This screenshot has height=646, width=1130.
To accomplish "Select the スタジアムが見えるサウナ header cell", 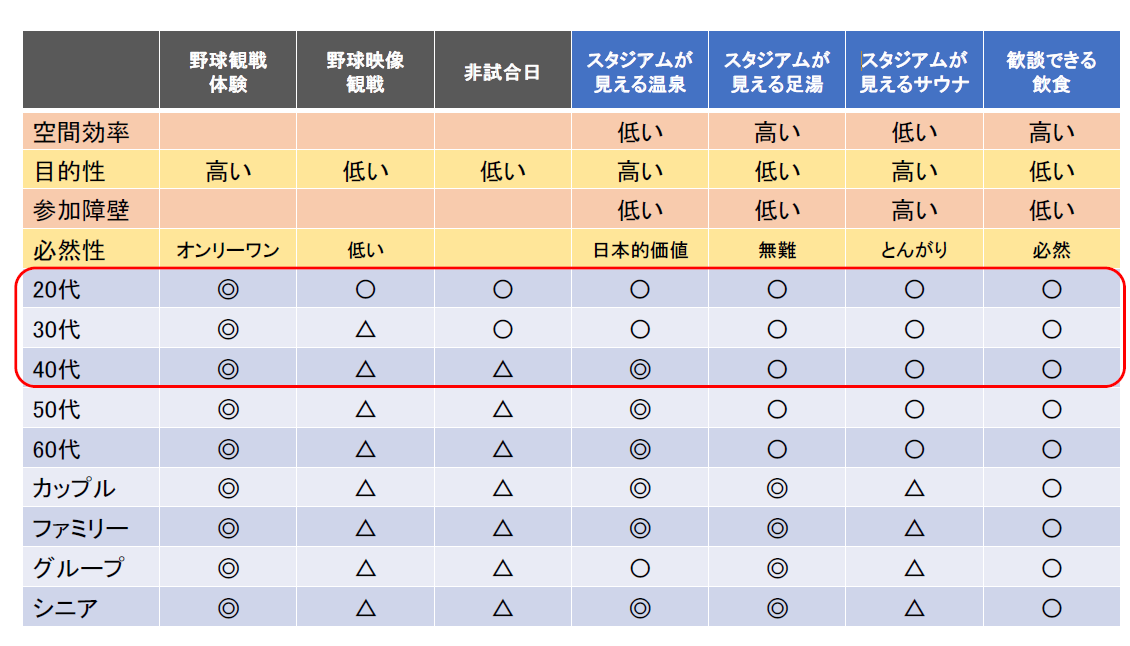I will (914, 71).
